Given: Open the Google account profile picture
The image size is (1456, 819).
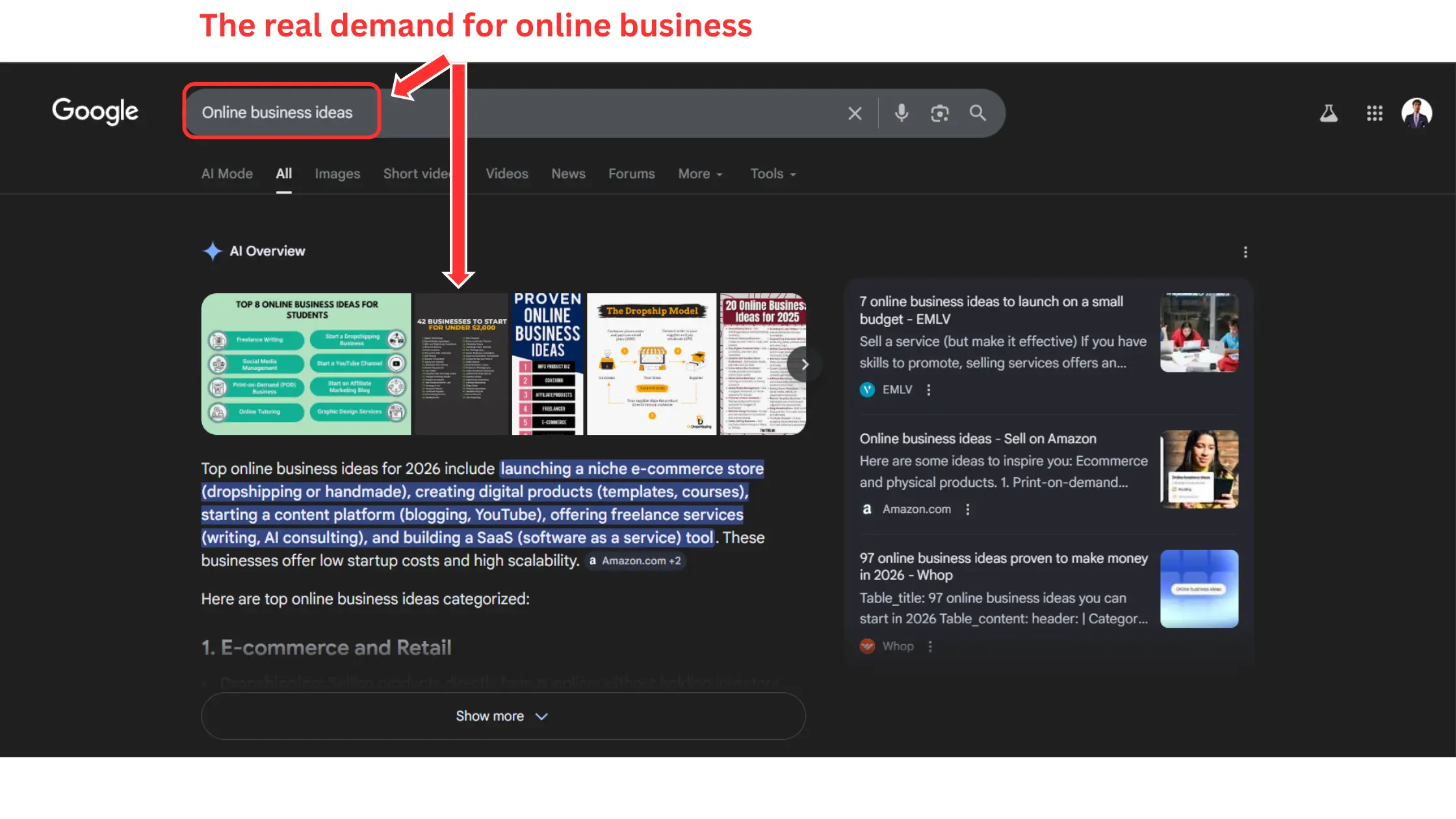Looking at the screenshot, I should click(x=1416, y=113).
